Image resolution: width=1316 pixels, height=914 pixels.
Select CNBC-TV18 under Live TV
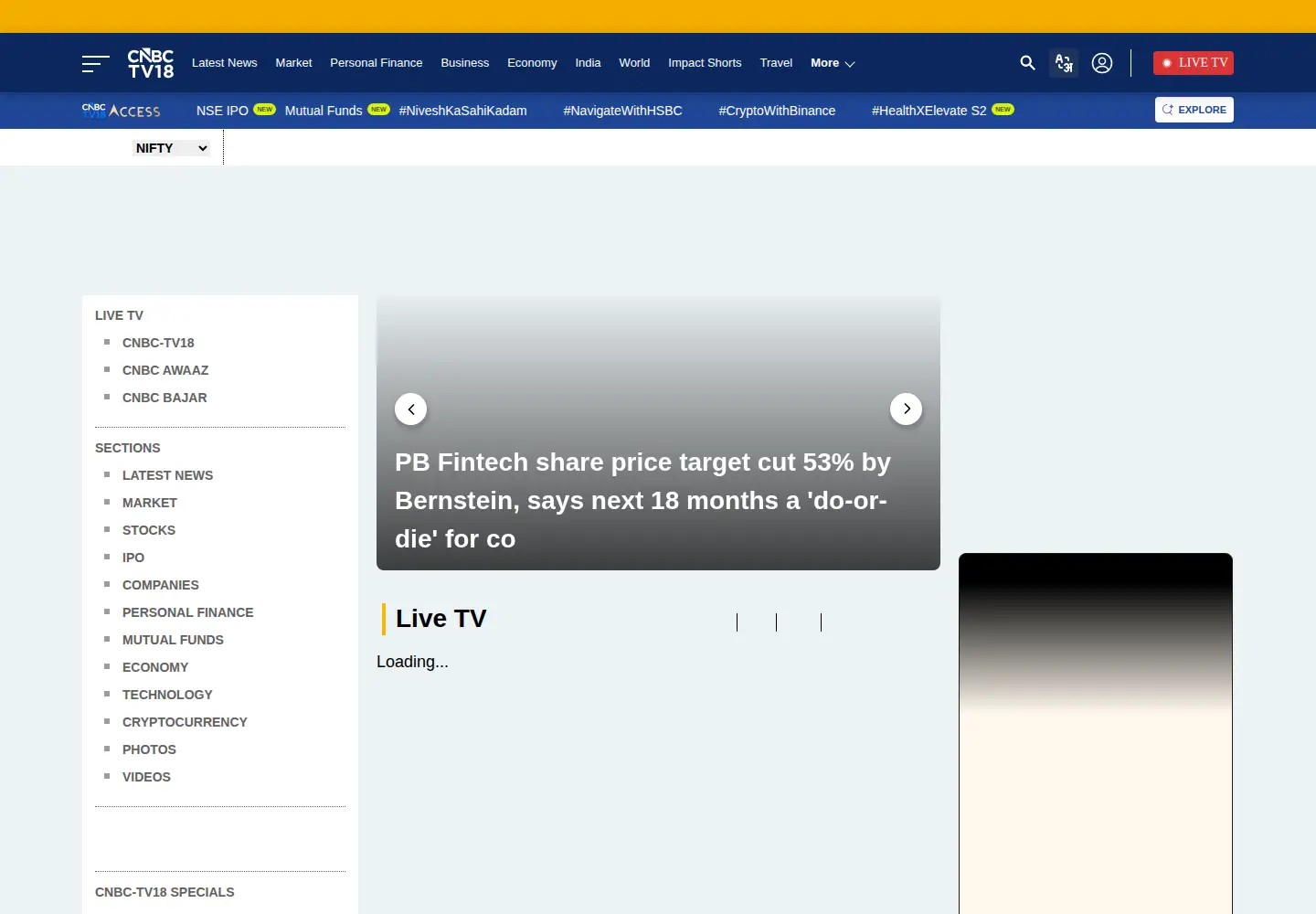[x=158, y=343]
